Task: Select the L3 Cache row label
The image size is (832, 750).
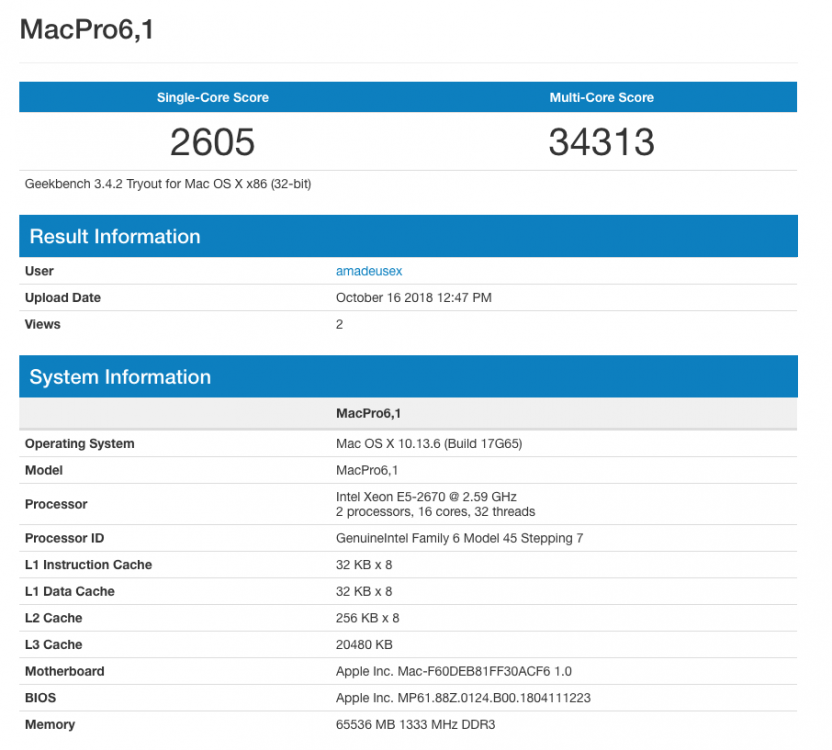Action: 54,645
